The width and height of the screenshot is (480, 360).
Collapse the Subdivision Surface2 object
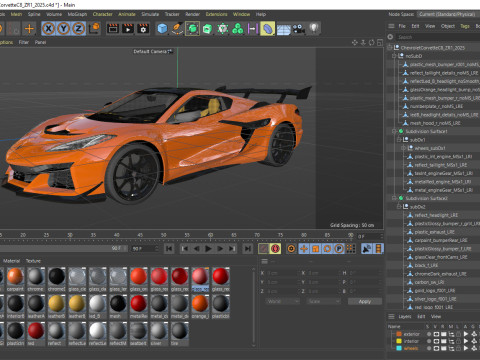pyautogui.click(x=394, y=198)
